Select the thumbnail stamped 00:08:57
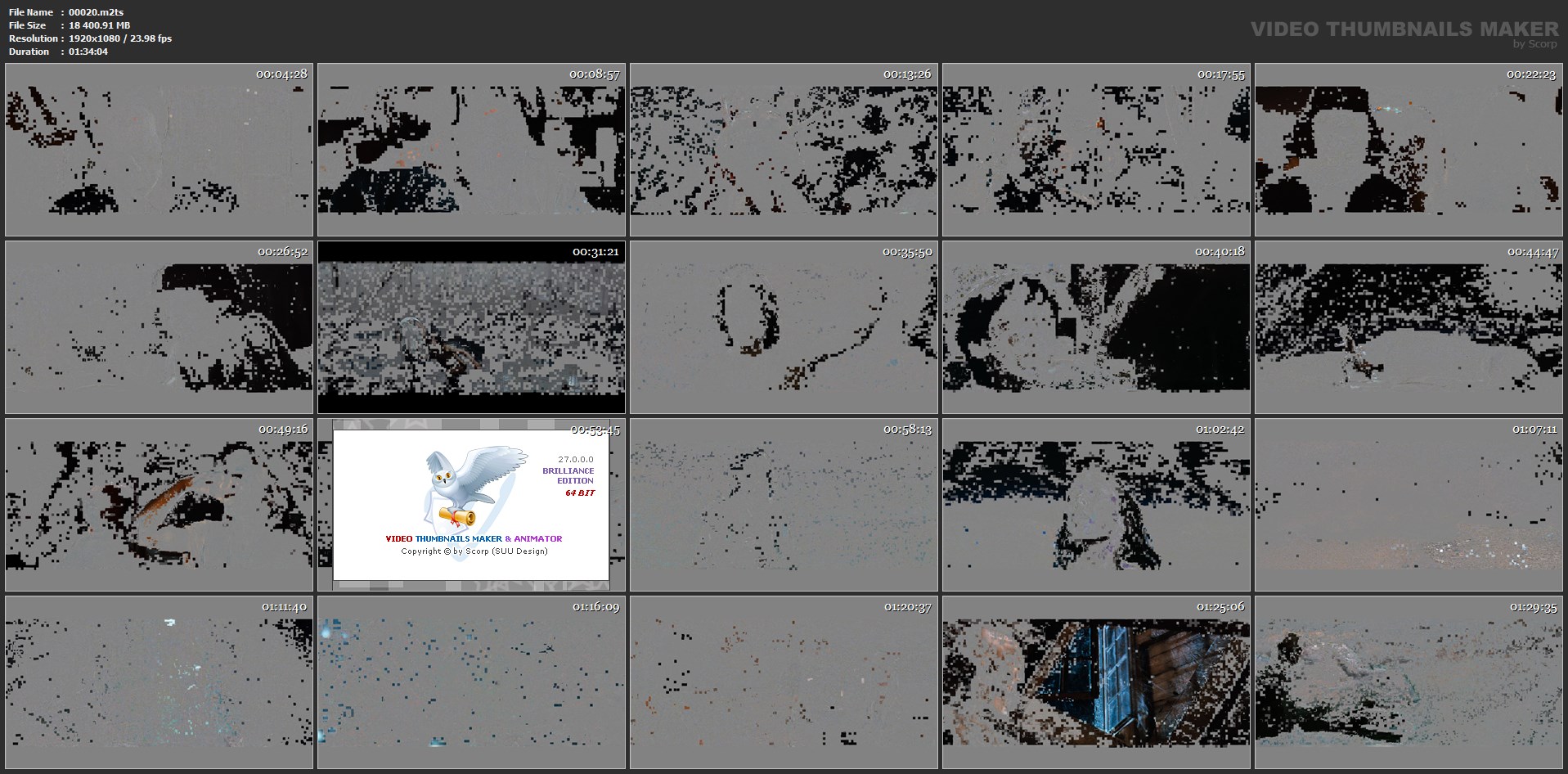The height and width of the screenshot is (774, 1568). 471,151
